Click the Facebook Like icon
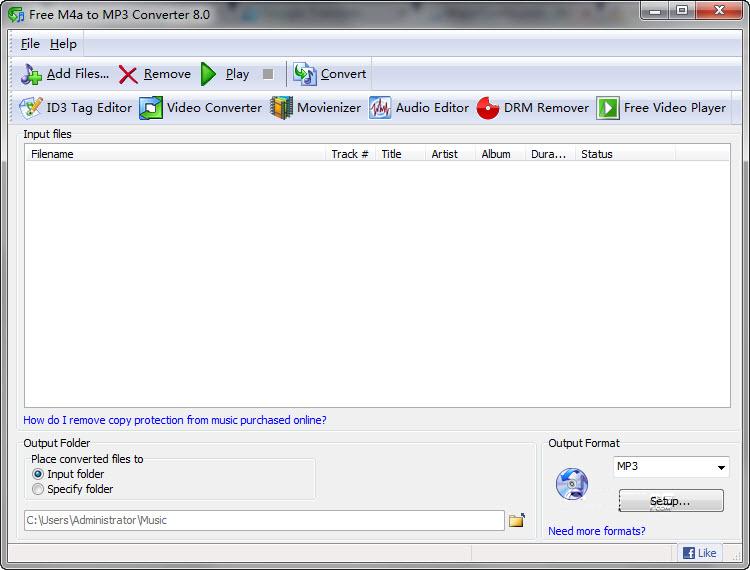The width and height of the screenshot is (750, 570). 689,553
